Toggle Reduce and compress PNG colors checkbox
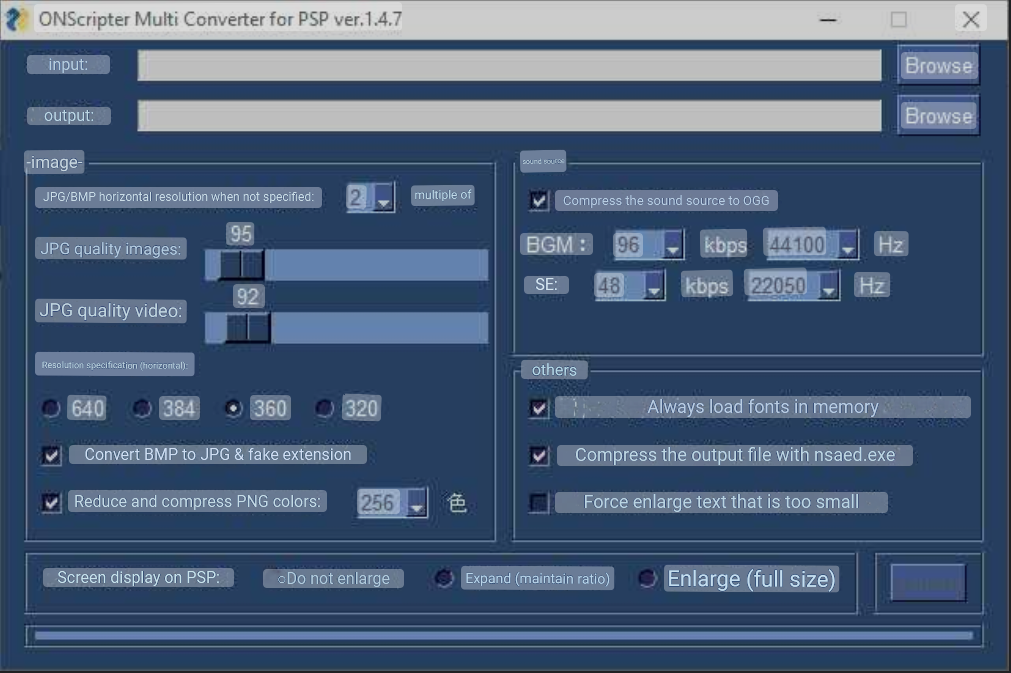This screenshot has height=673, width=1011. coord(52,502)
